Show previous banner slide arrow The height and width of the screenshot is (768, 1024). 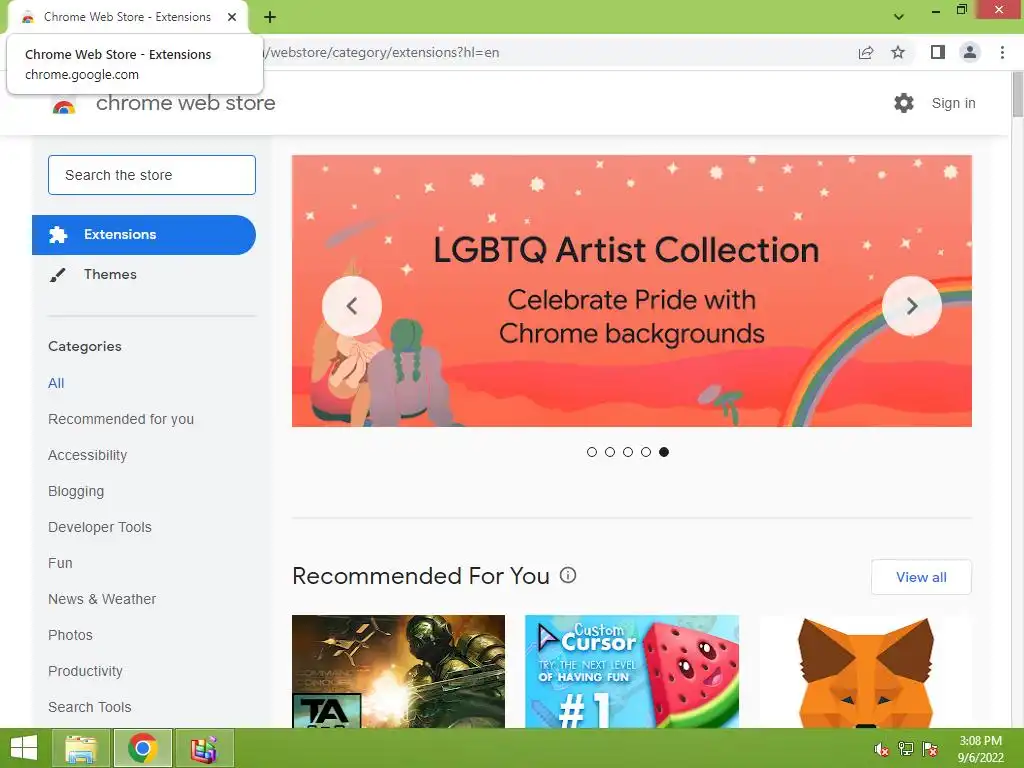pos(351,306)
